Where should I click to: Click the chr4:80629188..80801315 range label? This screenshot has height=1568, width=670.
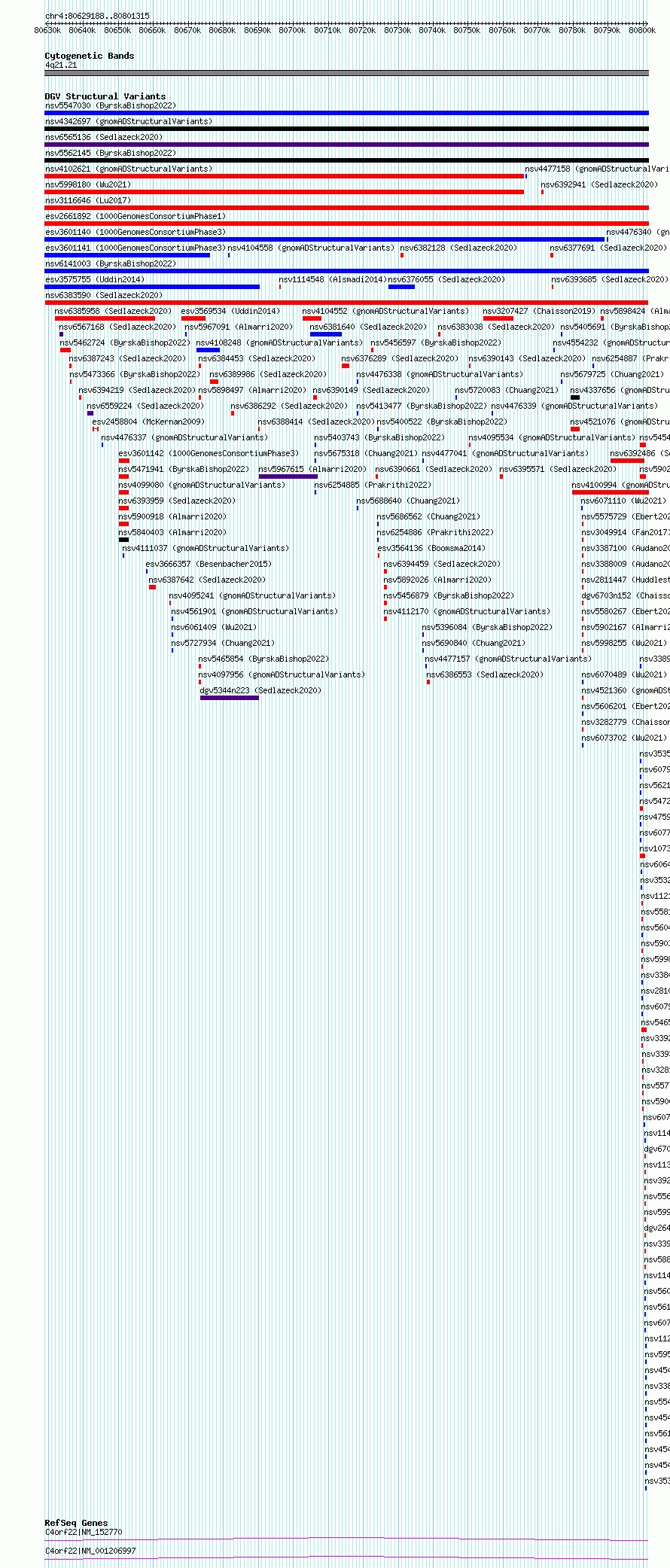(97, 16)
